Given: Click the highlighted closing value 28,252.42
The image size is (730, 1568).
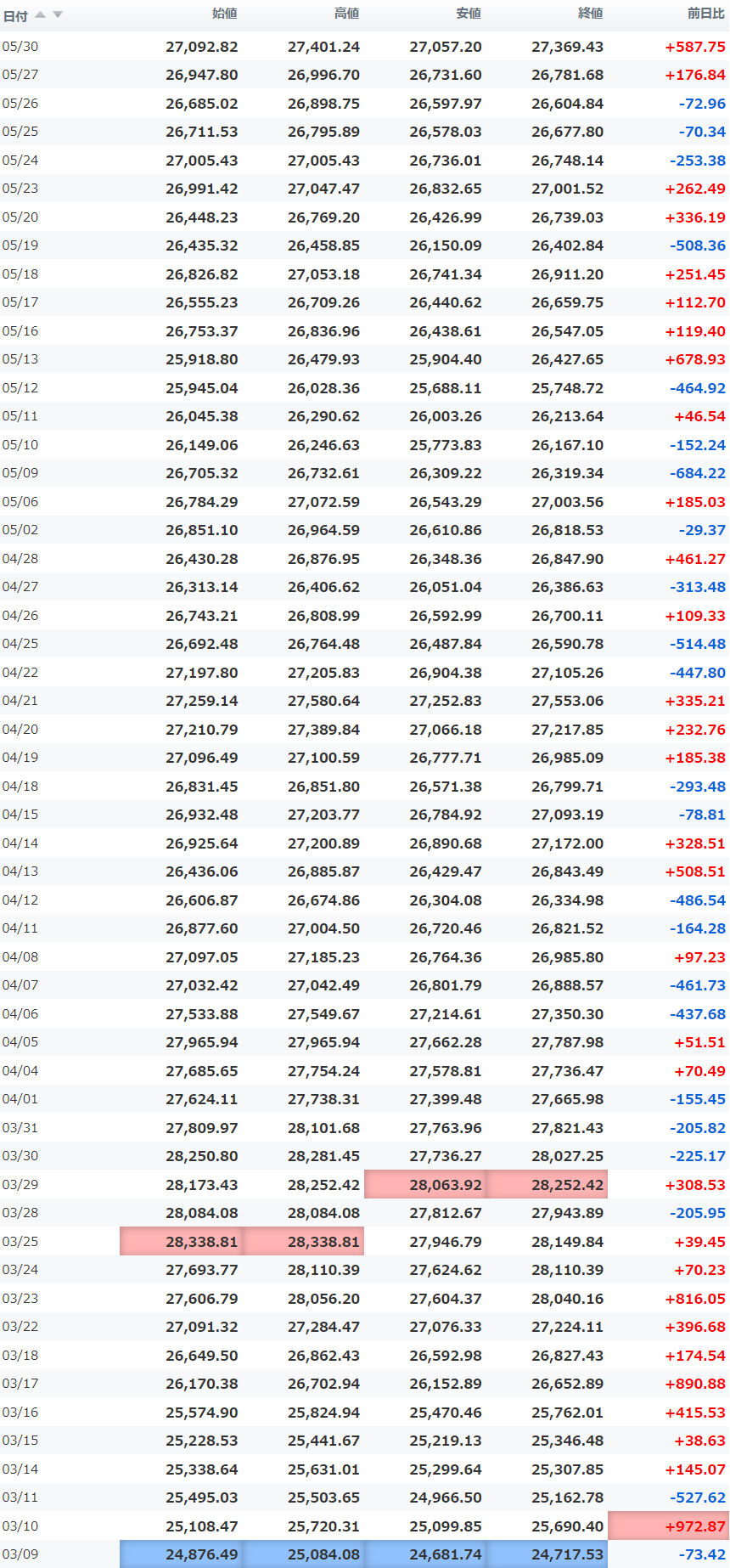Looking at the screenshot, I should pyautogui.click(x=547, y=1185).
